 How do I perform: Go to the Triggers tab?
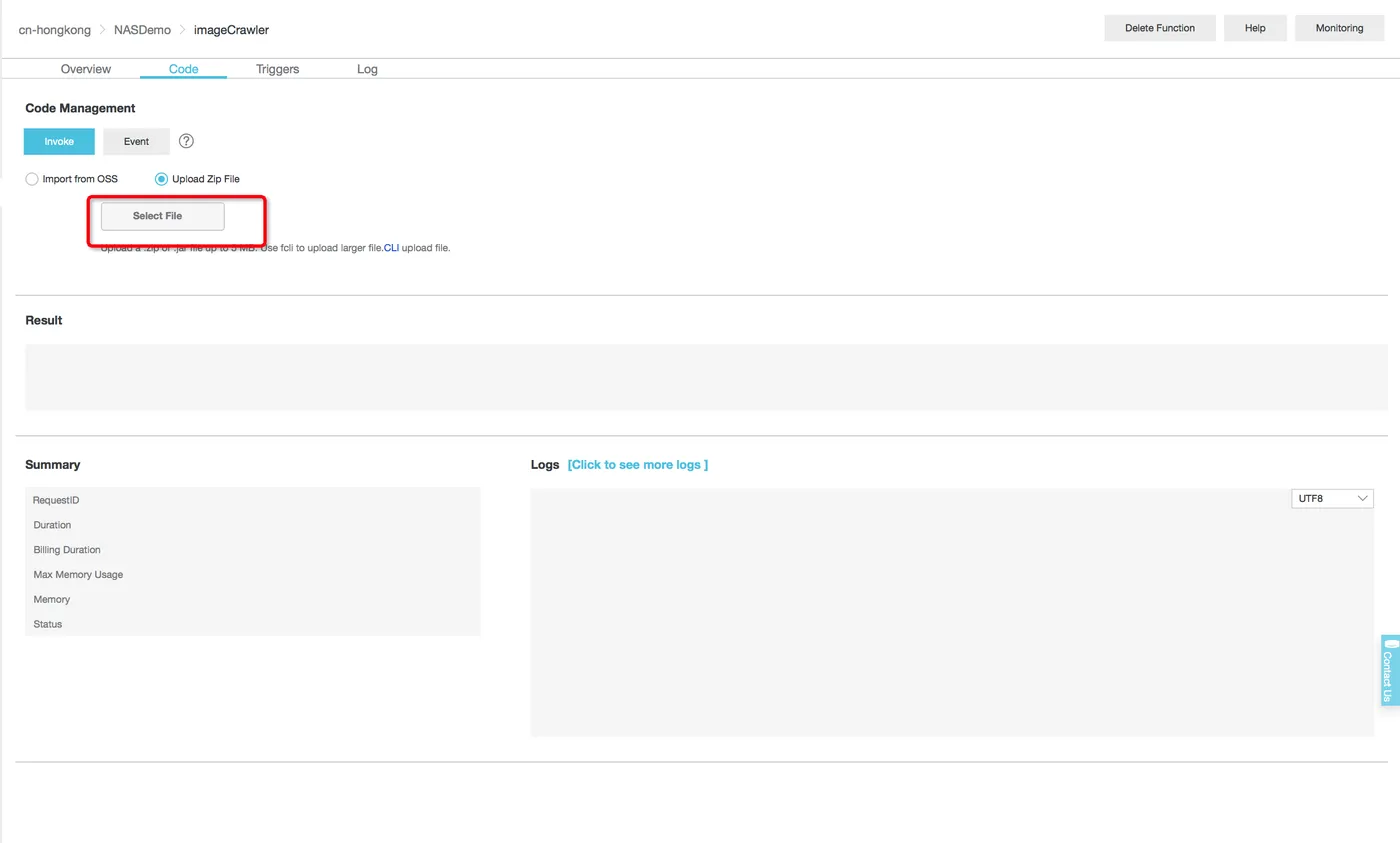coord(277,69)
